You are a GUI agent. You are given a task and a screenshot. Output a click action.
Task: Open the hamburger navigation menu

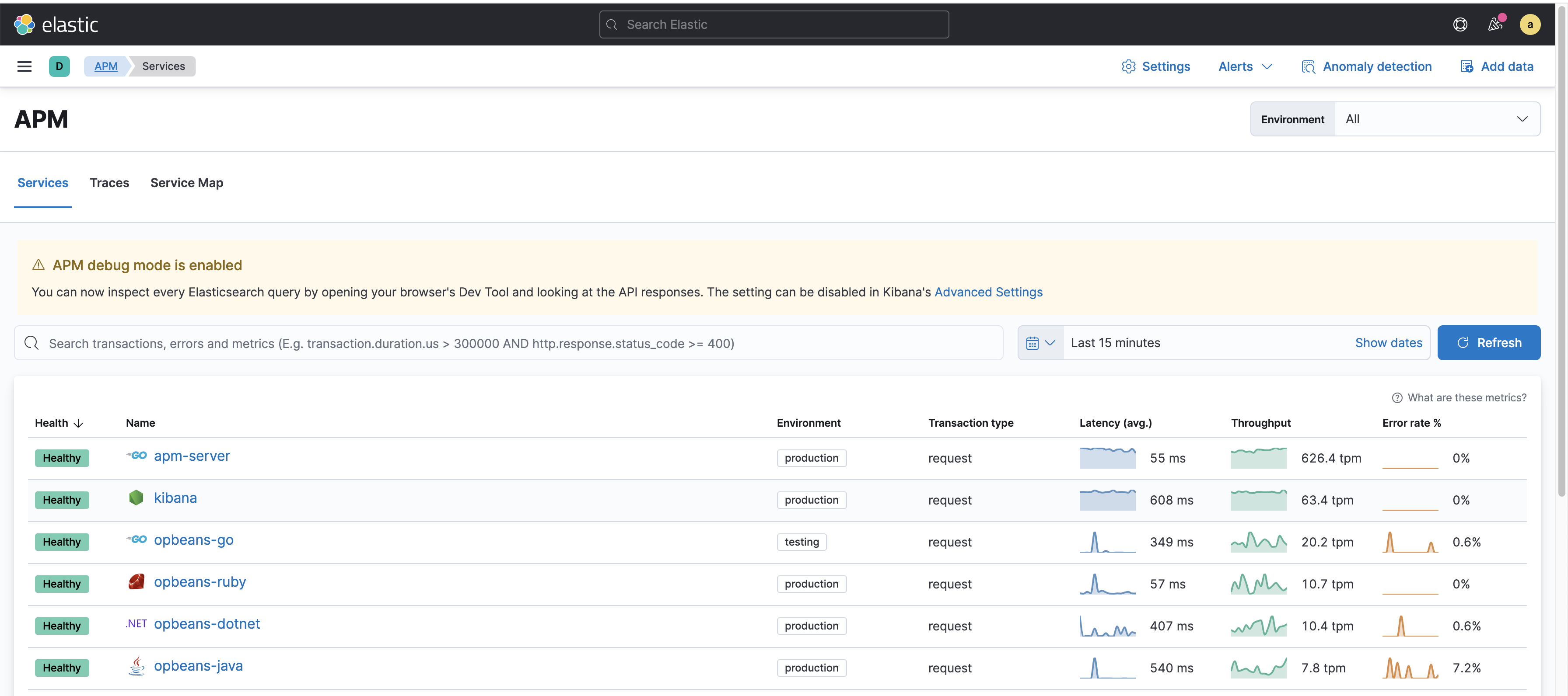[24, 66]
